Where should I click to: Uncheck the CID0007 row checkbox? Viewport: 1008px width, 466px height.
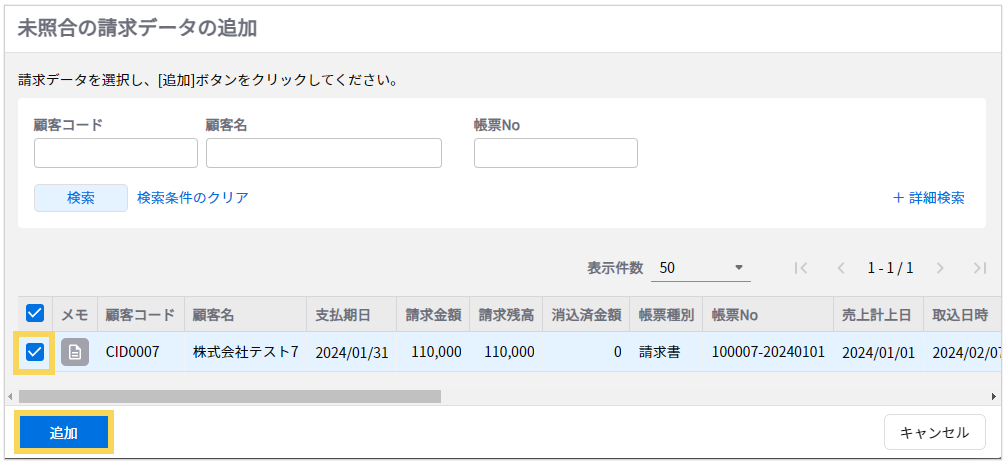click(35, 352)
